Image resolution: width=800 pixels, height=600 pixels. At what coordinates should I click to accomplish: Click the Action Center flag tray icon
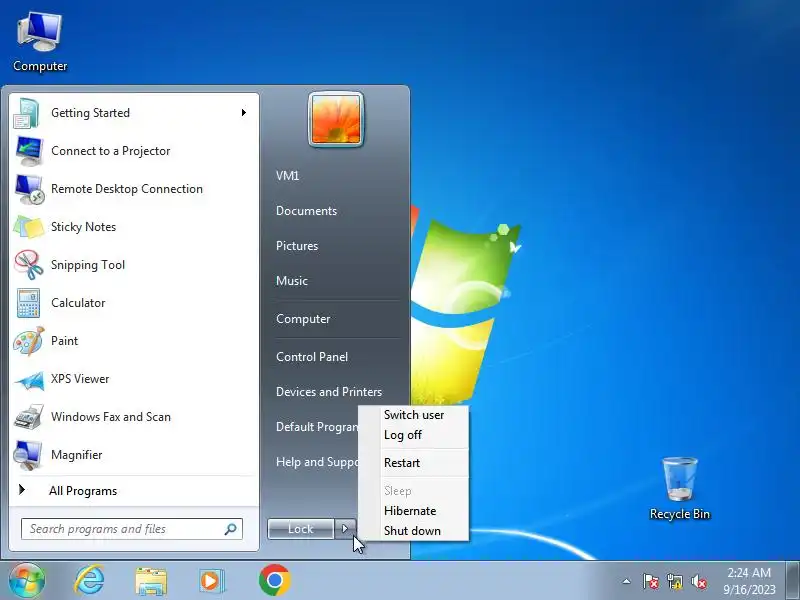650,581
